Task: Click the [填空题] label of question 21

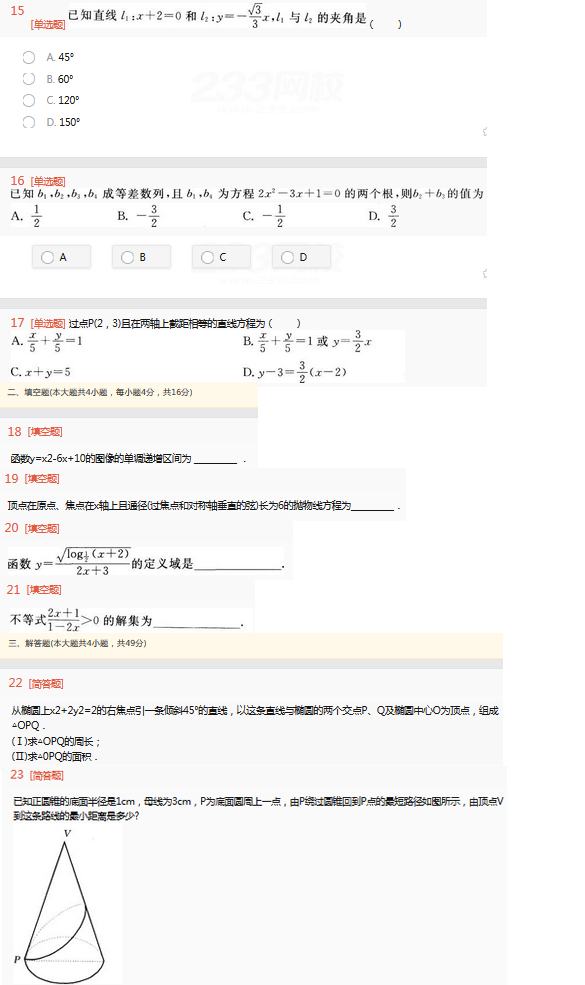Action: pyautogui.click(x=44, y=590)
